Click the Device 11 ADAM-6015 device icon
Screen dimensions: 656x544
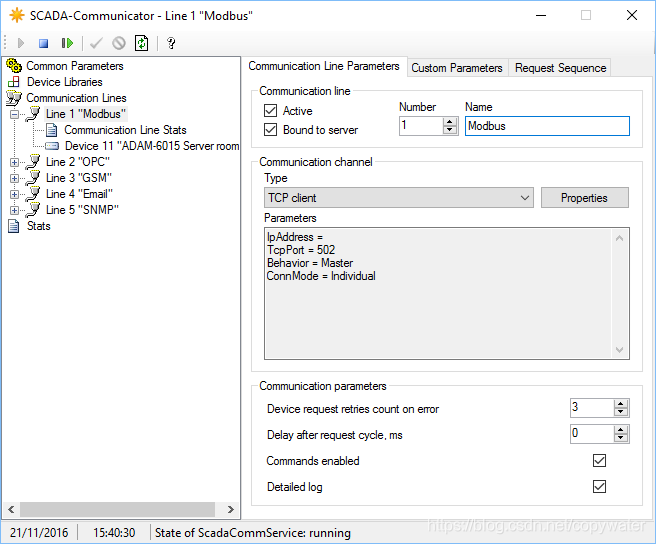[x=52, y=146]
